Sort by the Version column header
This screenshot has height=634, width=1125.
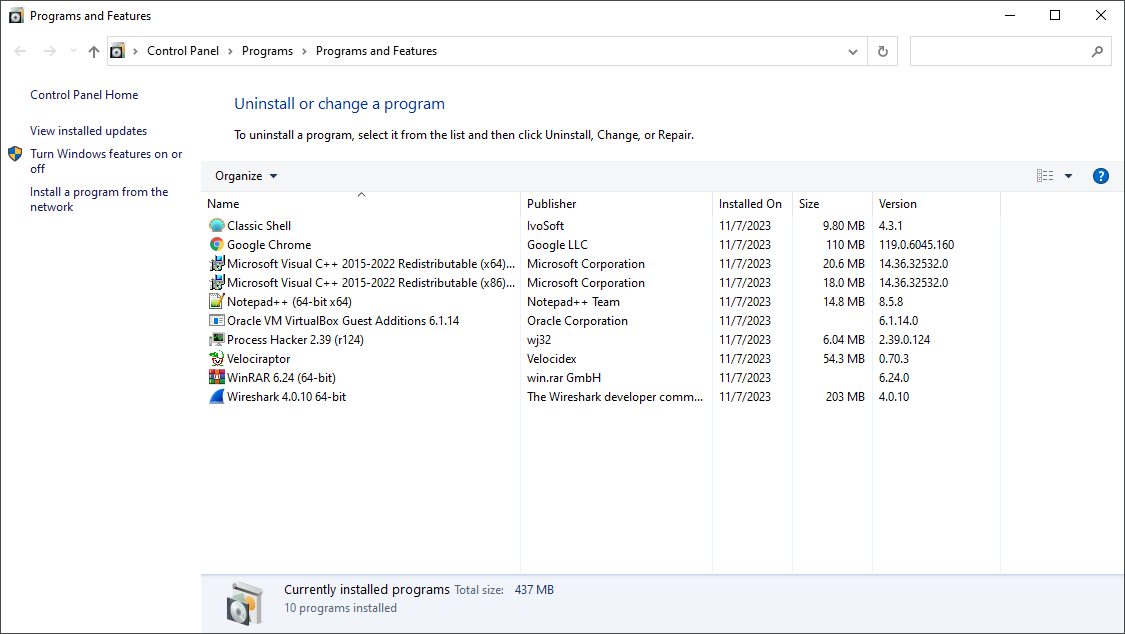(936, 204)
